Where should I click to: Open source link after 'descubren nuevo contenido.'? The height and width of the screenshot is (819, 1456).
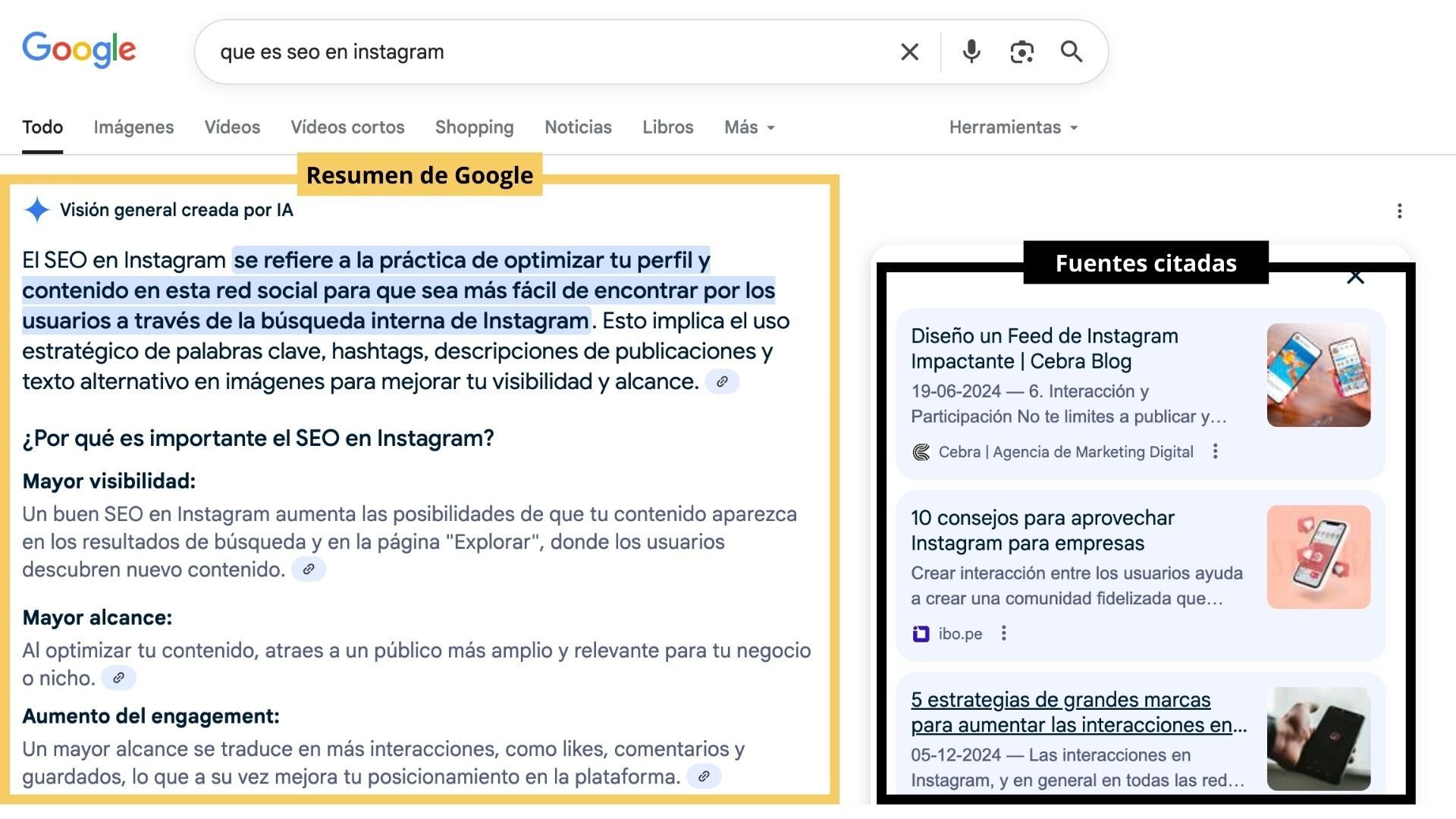(x=309, y=570)
